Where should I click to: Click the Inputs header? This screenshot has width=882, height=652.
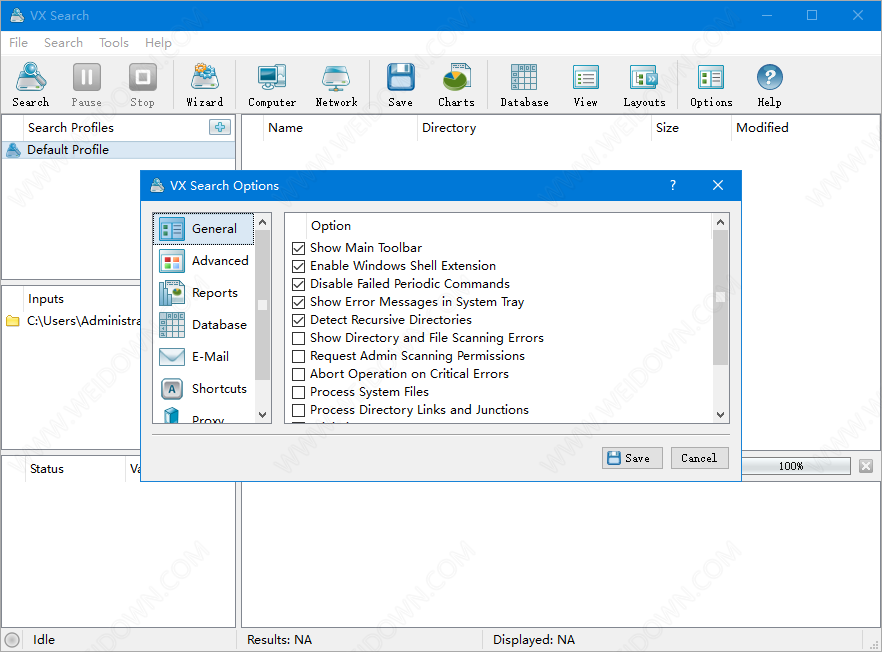[46, 299]
